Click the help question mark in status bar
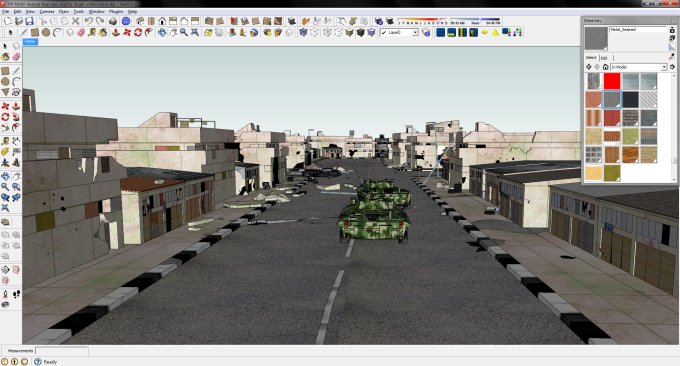 pyautogui.click(x=38, y=361)
